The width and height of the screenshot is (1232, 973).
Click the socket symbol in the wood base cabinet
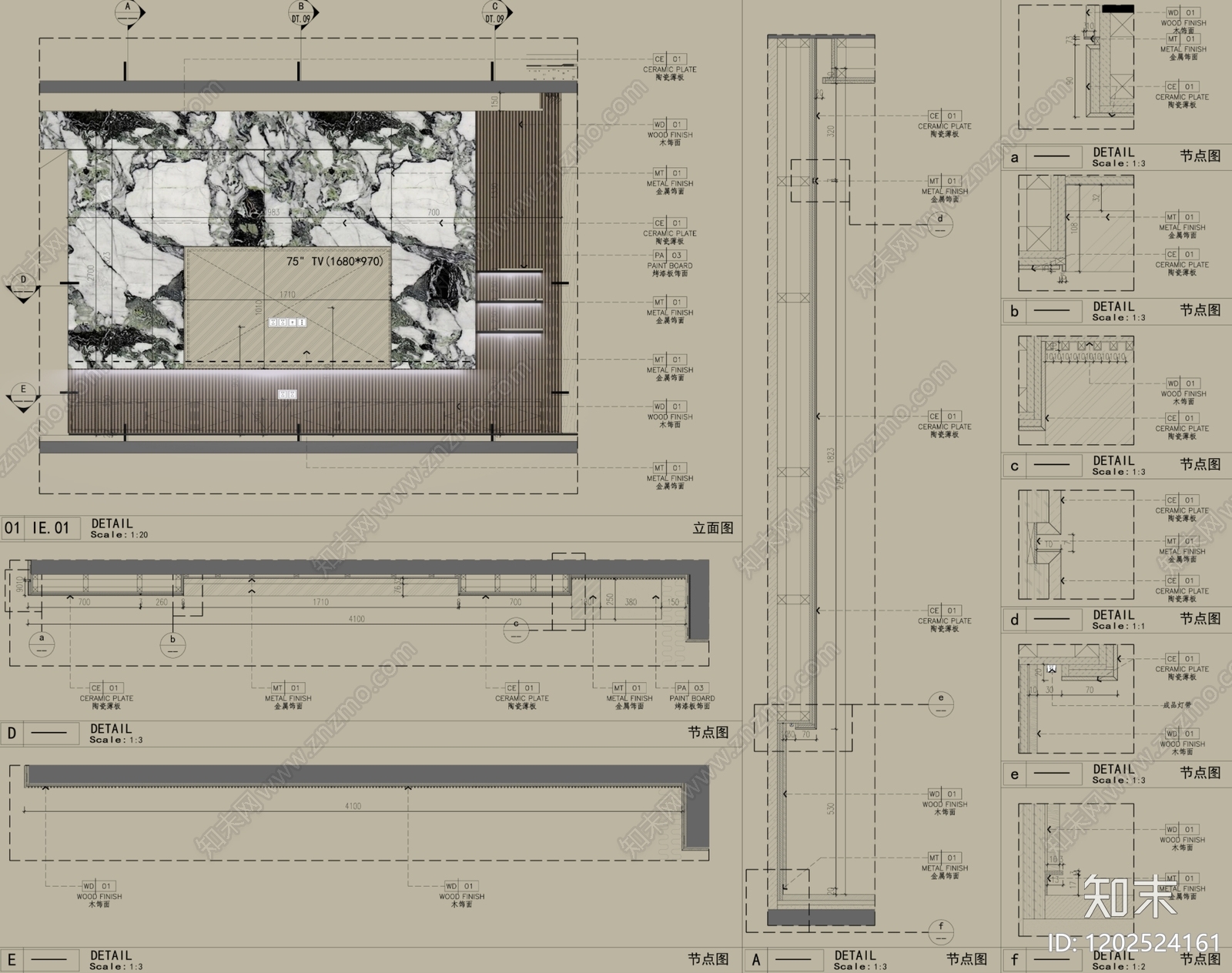(x=287, y=394)
